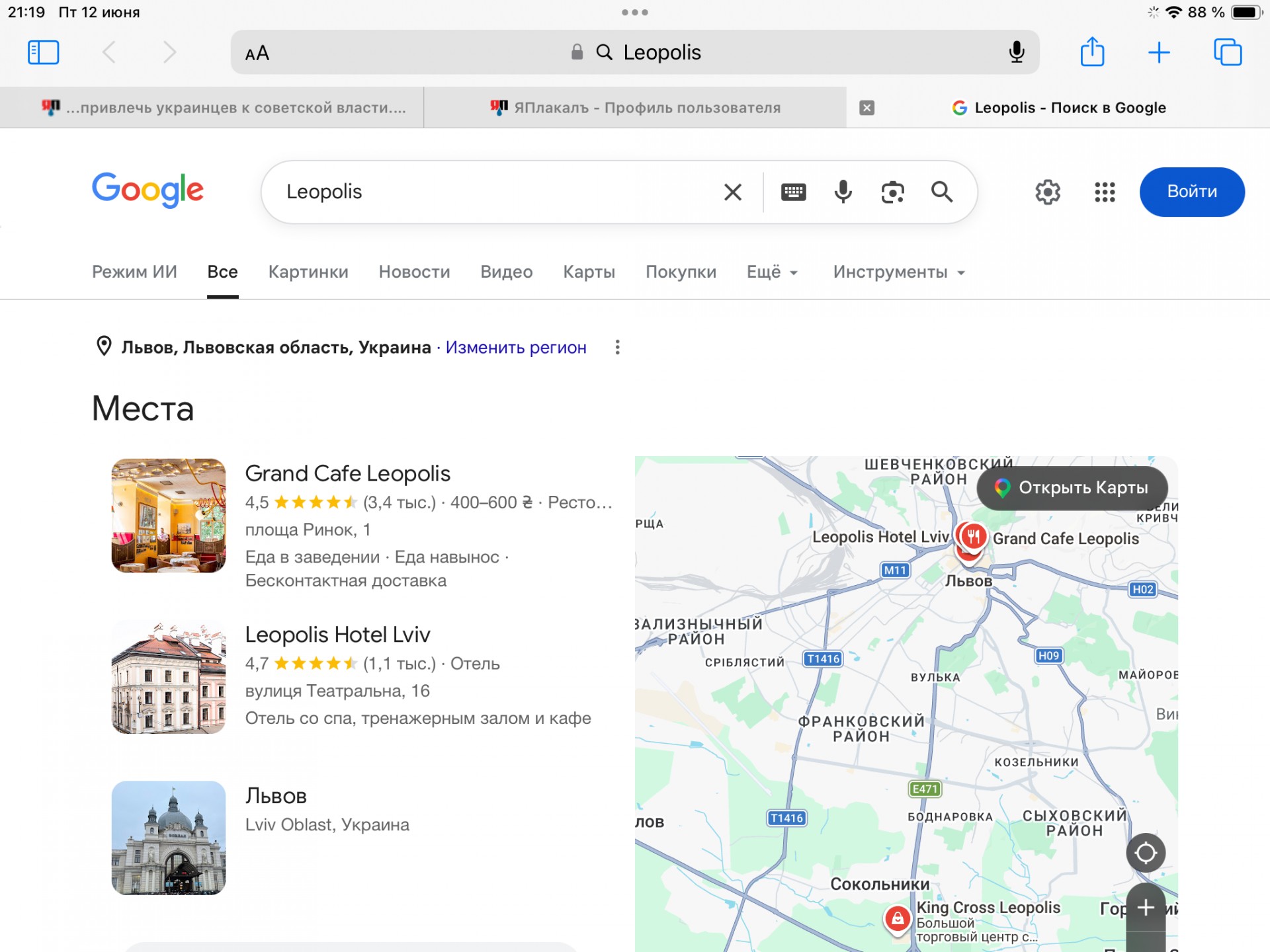This screenshot has height=952, width=1270.
Task: Click the Войти sign-in button
Action: (1192, 192)
